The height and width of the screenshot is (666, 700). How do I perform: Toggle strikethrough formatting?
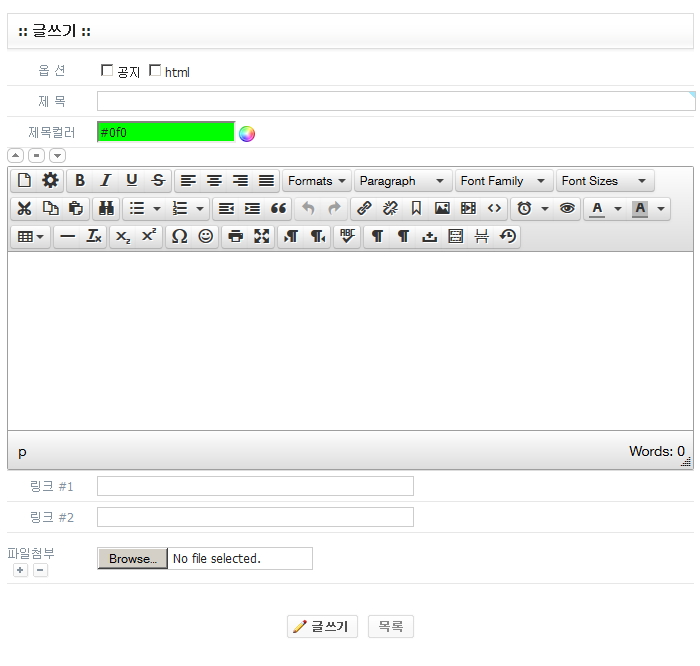pos(158,181)
